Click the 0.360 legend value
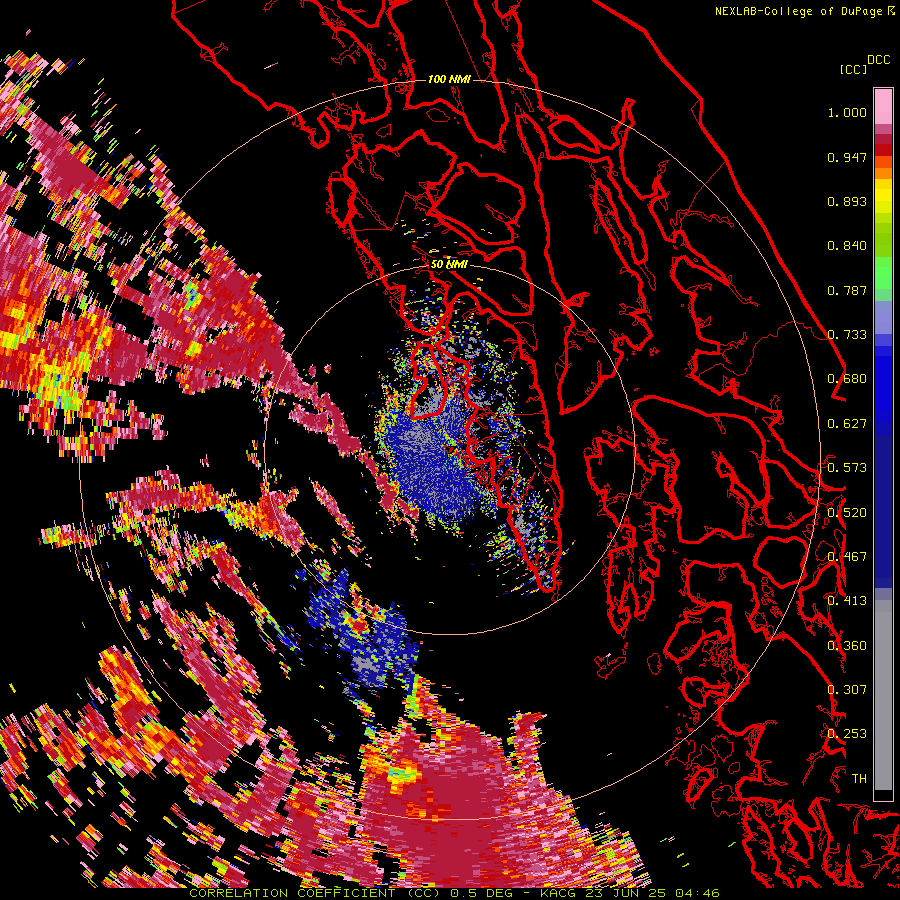900x900 pixels. tap(847, 646)
